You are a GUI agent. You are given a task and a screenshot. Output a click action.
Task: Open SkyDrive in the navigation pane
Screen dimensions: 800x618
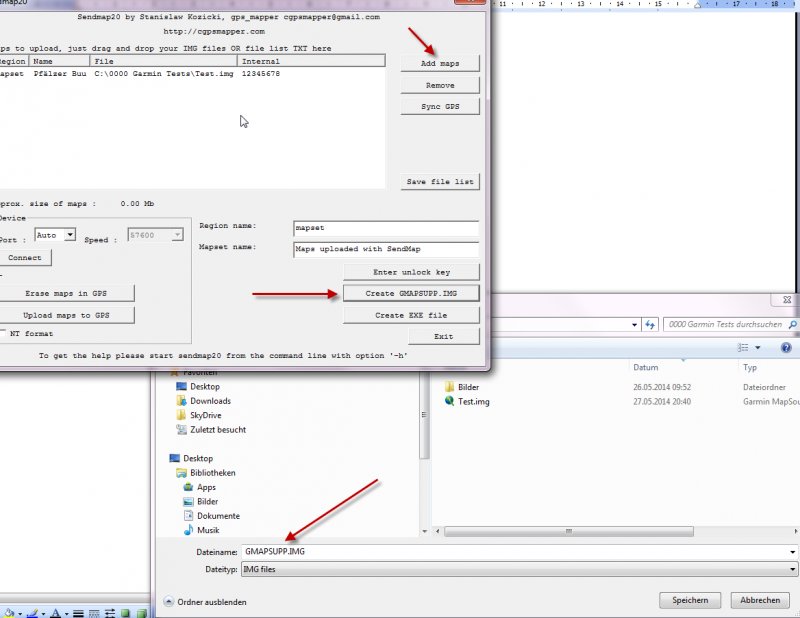(x=207, y=415)
